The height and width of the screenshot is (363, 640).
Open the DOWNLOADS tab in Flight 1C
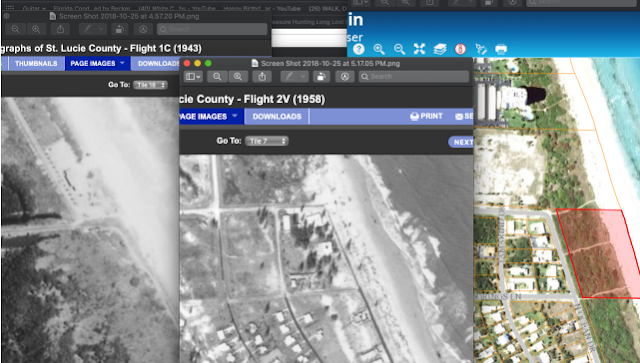pyautogui.click(x=158, y=64)
